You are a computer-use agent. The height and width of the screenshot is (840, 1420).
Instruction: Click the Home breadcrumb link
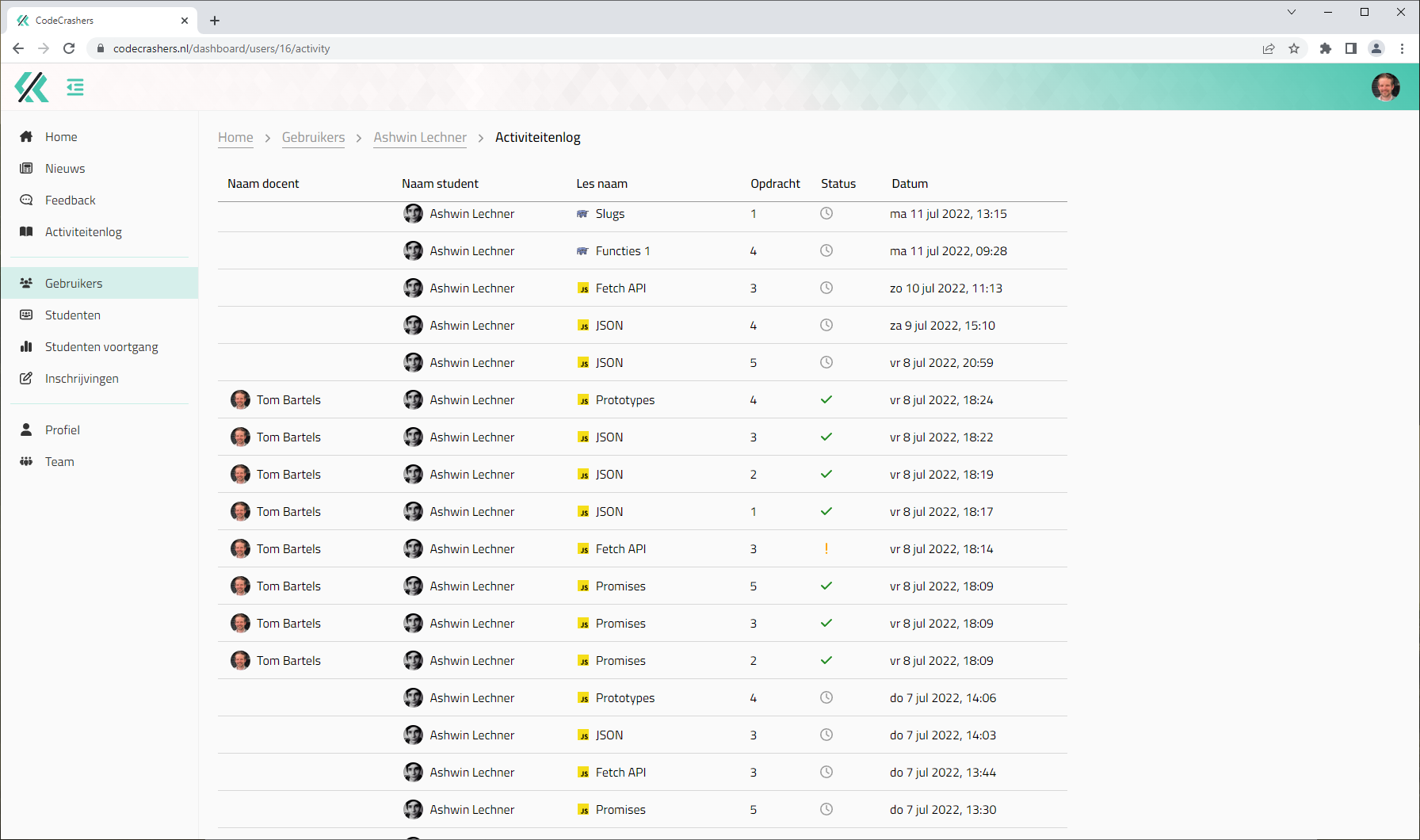point(235,138)
